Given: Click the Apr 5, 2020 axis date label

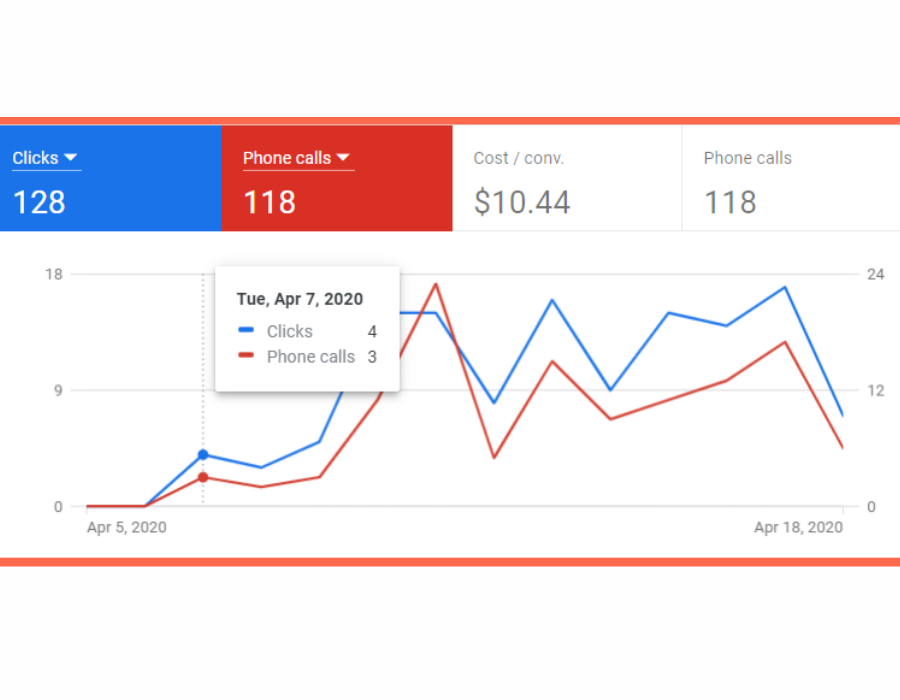Looking at the screenshot, I should 127,527.
